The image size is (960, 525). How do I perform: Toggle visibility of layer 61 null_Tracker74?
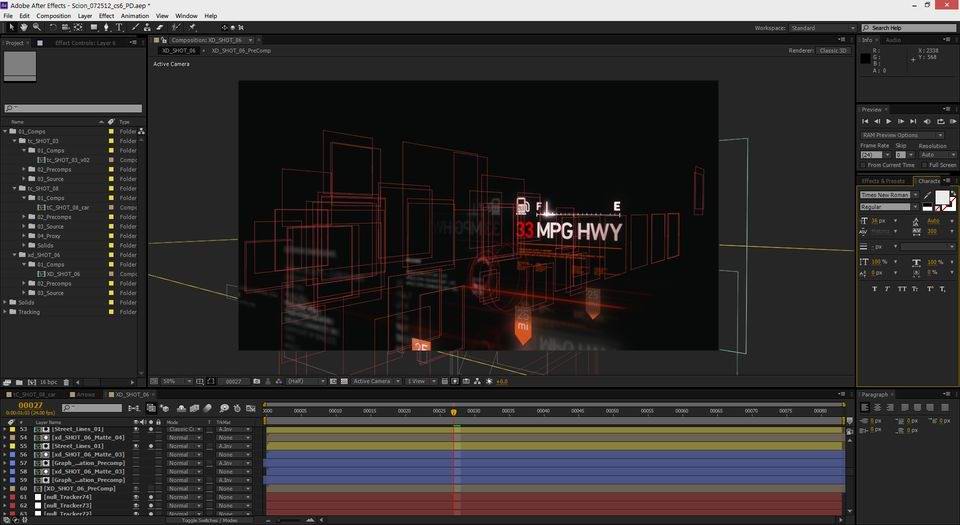pos(136,497)
